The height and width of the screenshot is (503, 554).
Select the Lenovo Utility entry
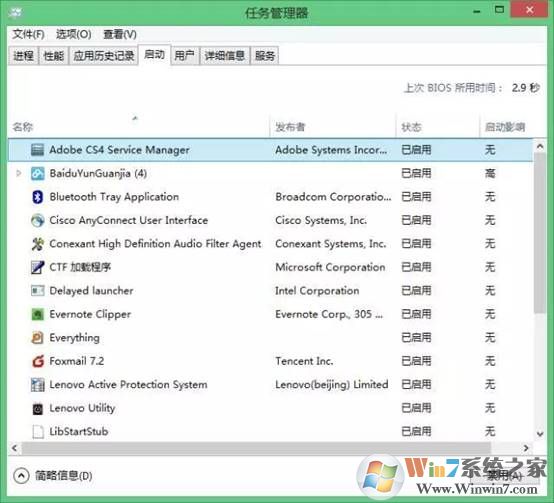[82, 408]
